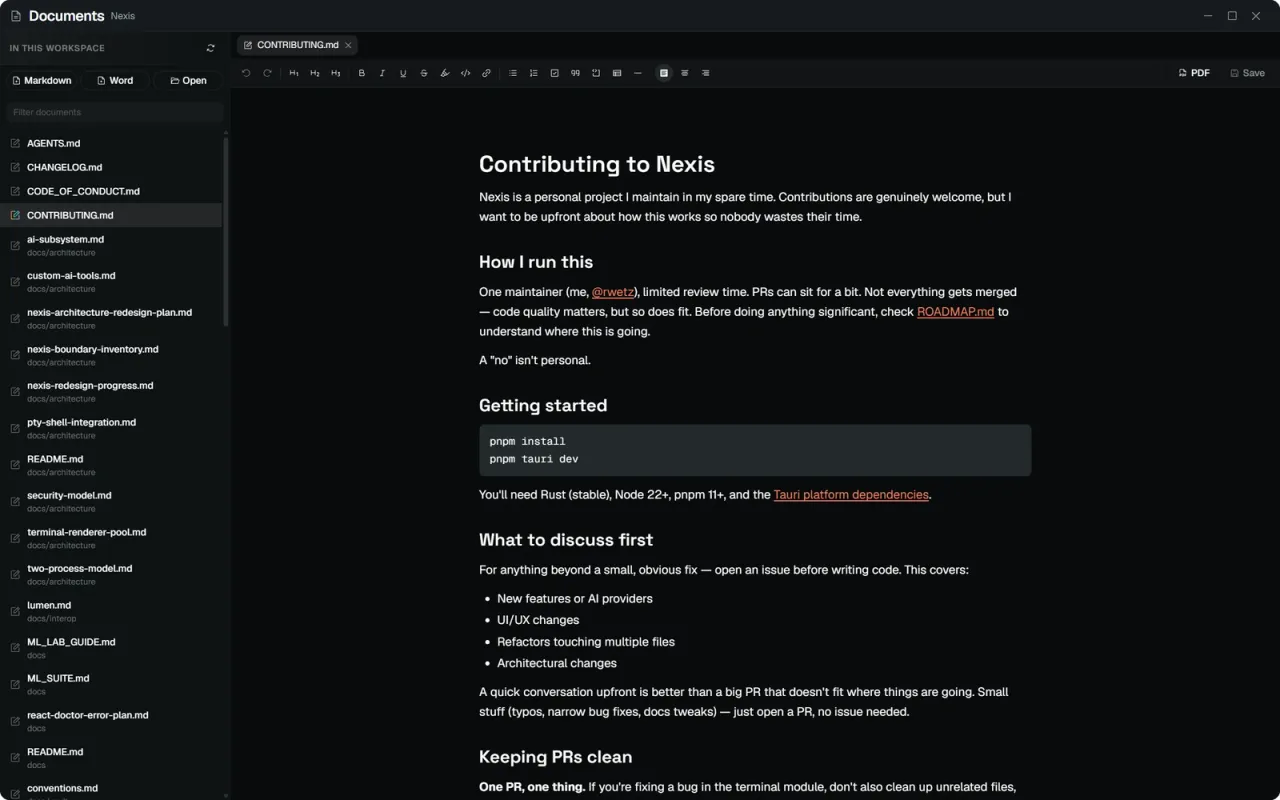The width and height of the screenshot is (1280, 800).
Task: Align text center
Action: pyautogui.click(x=685, y=73)
